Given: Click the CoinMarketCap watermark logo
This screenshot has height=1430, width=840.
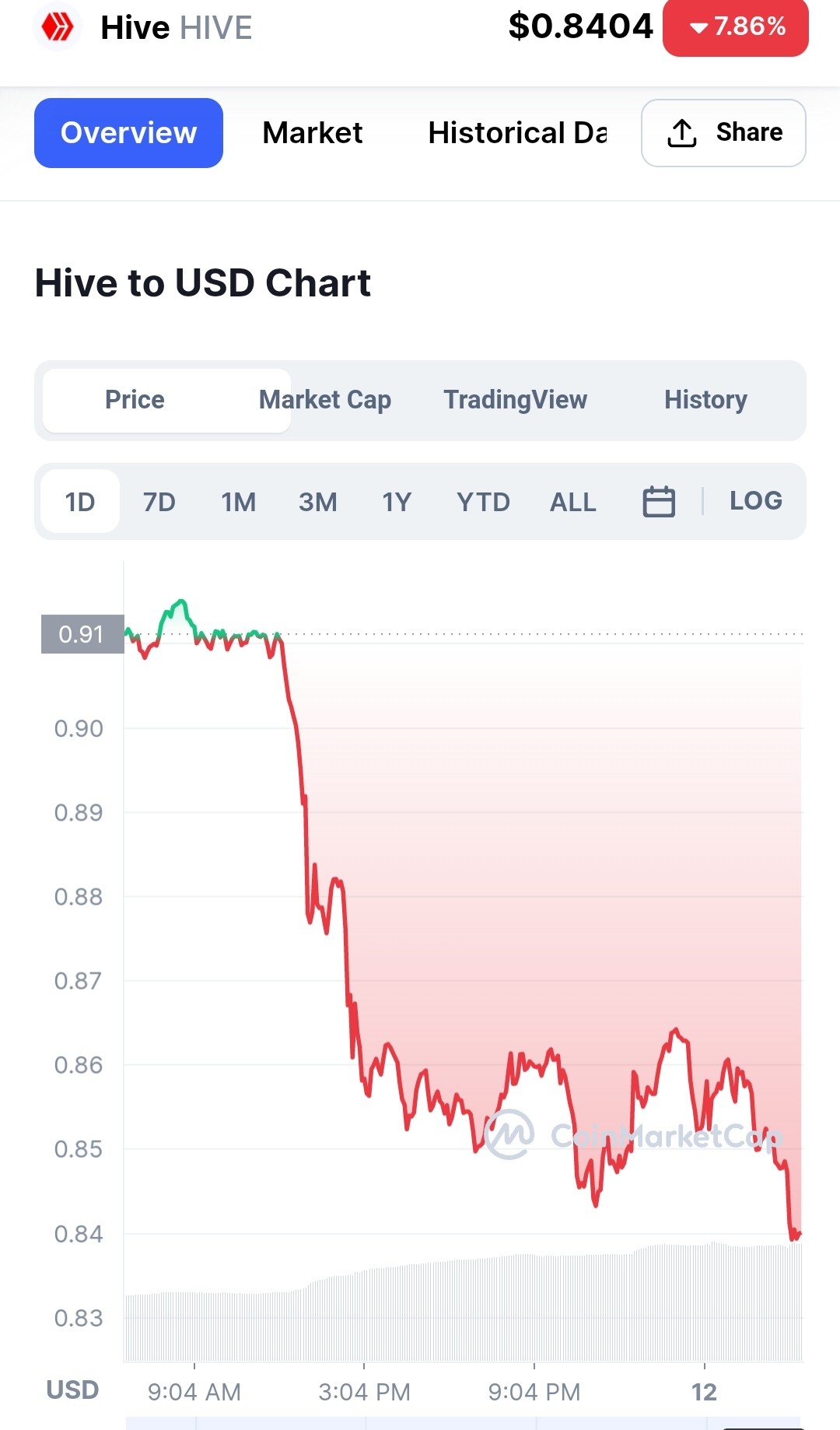Looking at the screenshot, I should (x=509, y=1134).
